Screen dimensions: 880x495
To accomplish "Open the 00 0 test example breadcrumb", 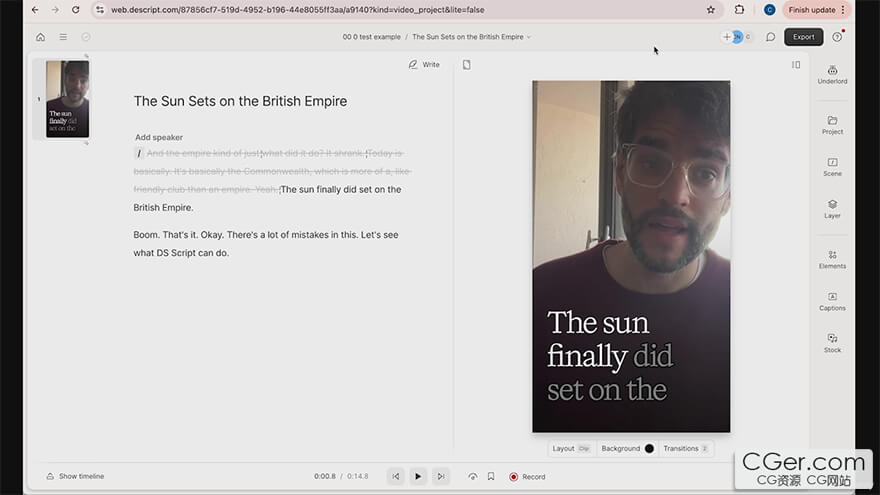I will 372,37.
